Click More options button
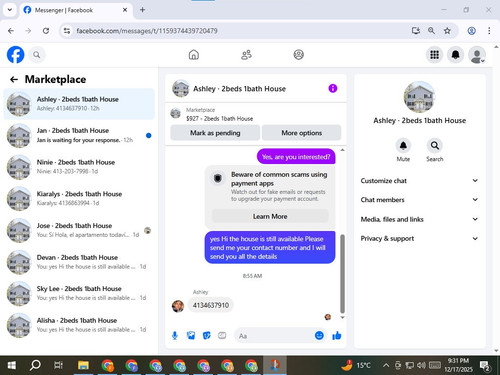500x375 pixels. click(x=302, y=133)
